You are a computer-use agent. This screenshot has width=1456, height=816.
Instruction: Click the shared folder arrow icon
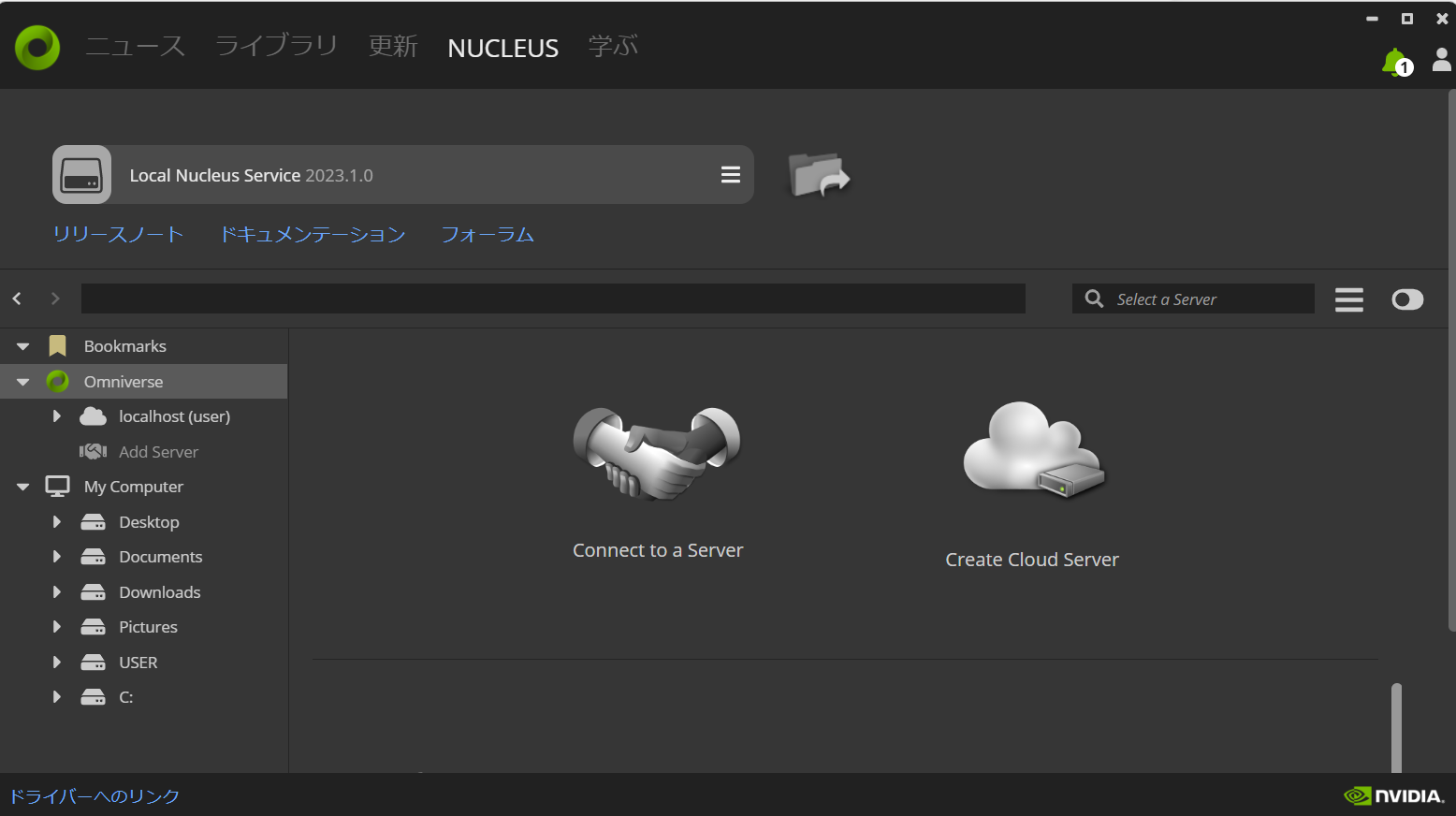point(819,175)
